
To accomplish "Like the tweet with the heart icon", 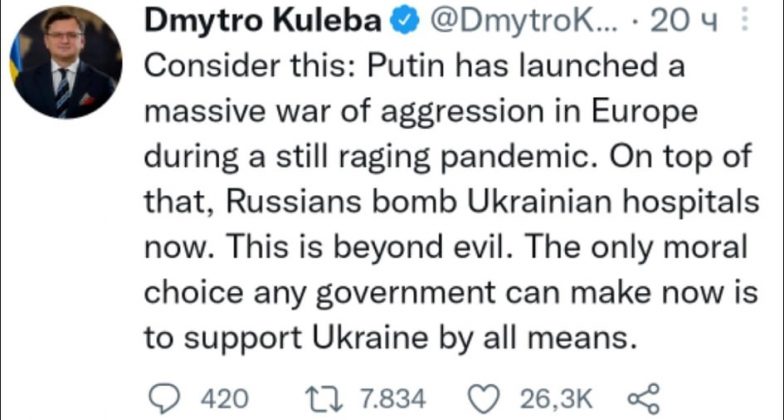I will [484, 397].
